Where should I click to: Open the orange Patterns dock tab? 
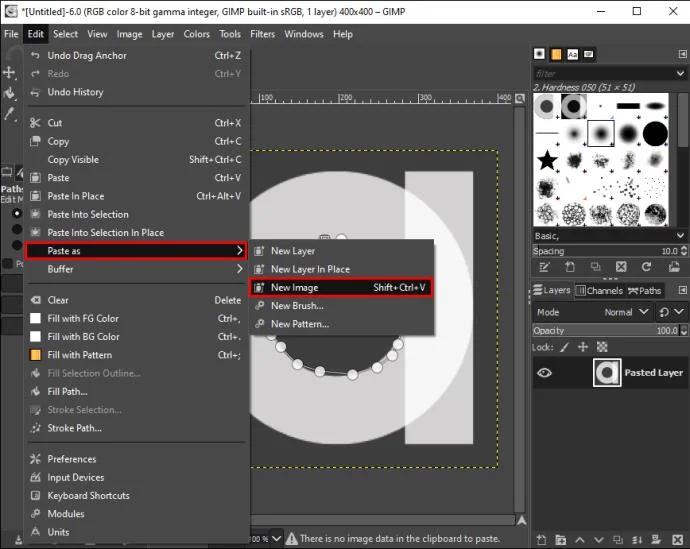click(x=556, y=54)
